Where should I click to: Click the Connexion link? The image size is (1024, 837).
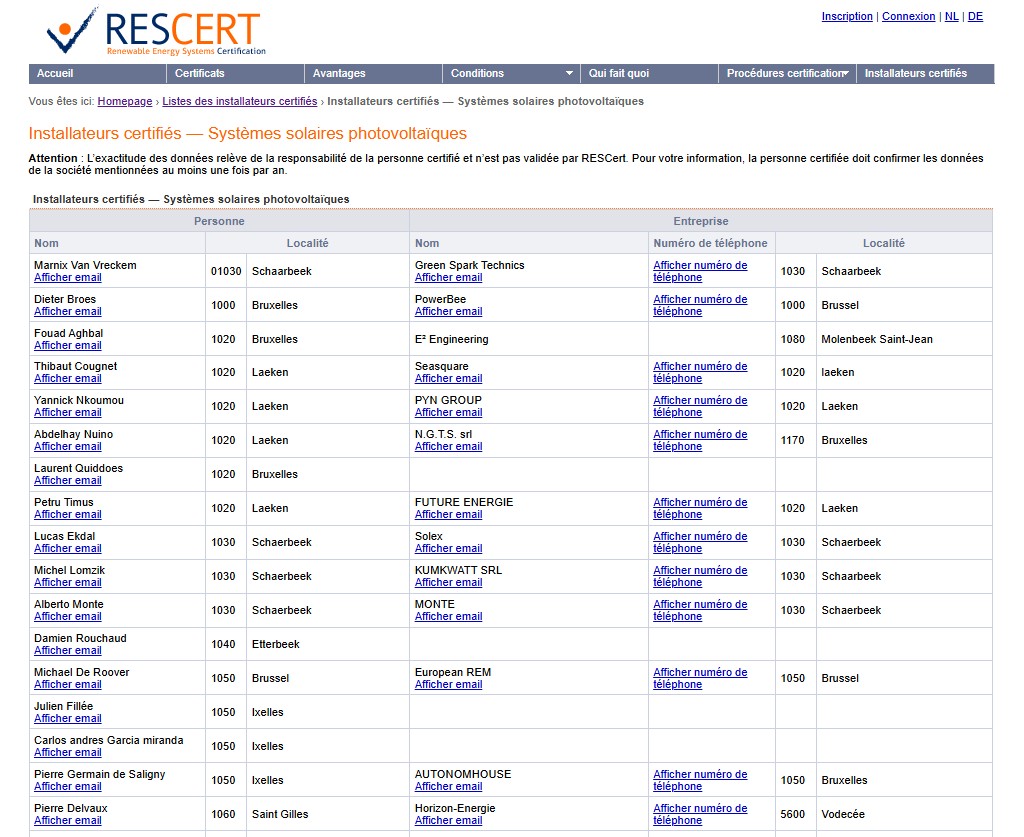pyautogui.click(x=909, y=15)
